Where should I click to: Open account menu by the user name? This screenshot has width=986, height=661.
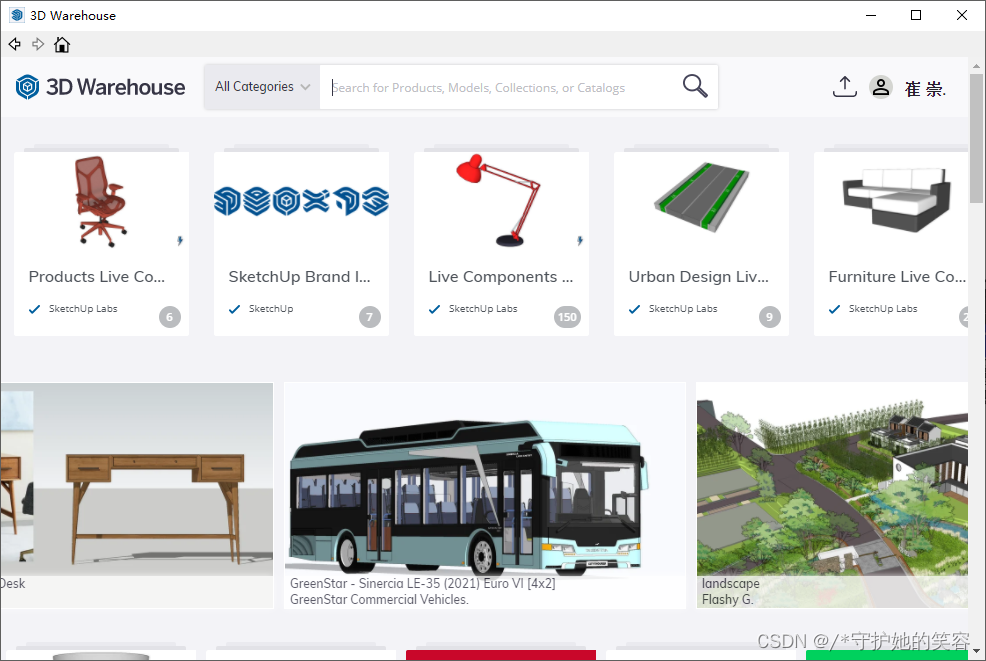point(925,89)
